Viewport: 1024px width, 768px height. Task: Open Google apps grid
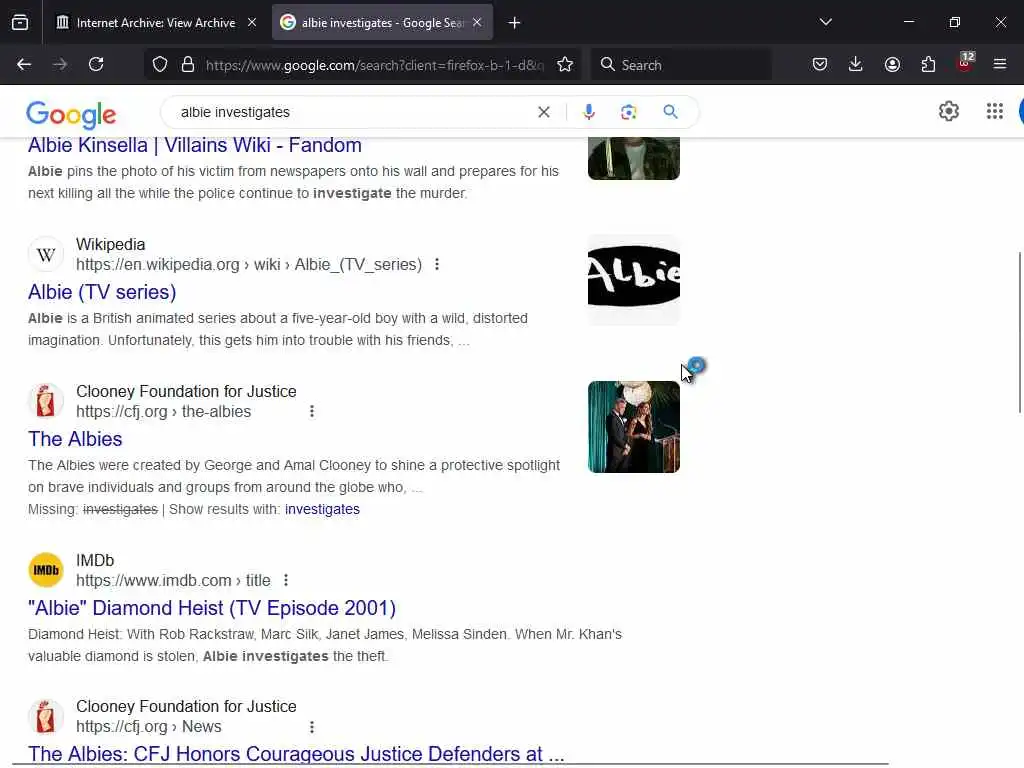pyautogui.click(x=995, y=112)
